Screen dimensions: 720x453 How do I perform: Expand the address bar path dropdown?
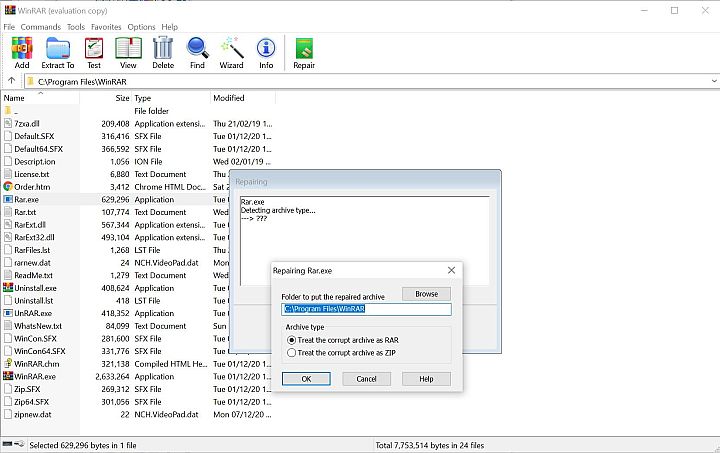point(714,81)
